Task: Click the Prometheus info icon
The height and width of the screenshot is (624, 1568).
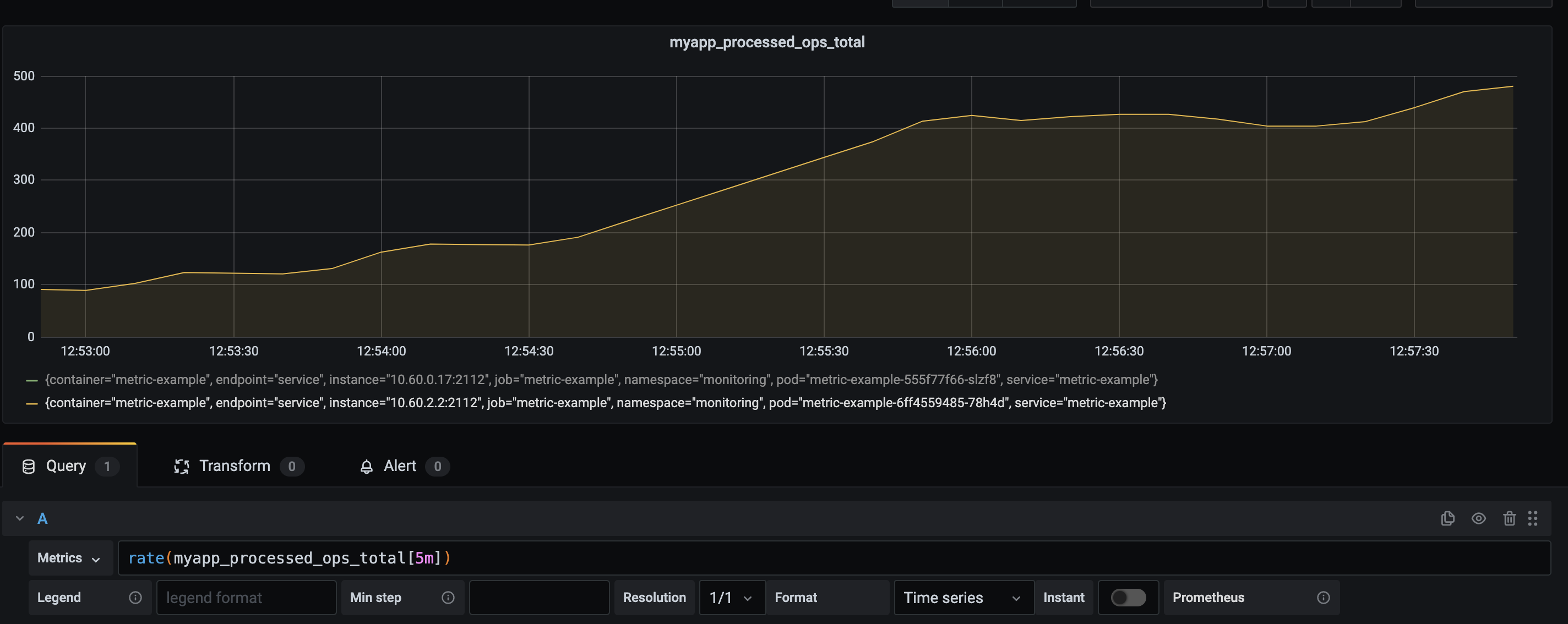Action: (1322, 597)
